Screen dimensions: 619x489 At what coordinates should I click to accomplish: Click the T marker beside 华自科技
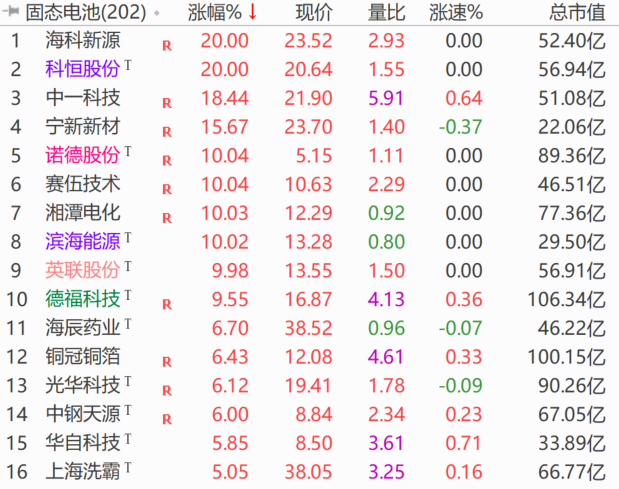128,438
